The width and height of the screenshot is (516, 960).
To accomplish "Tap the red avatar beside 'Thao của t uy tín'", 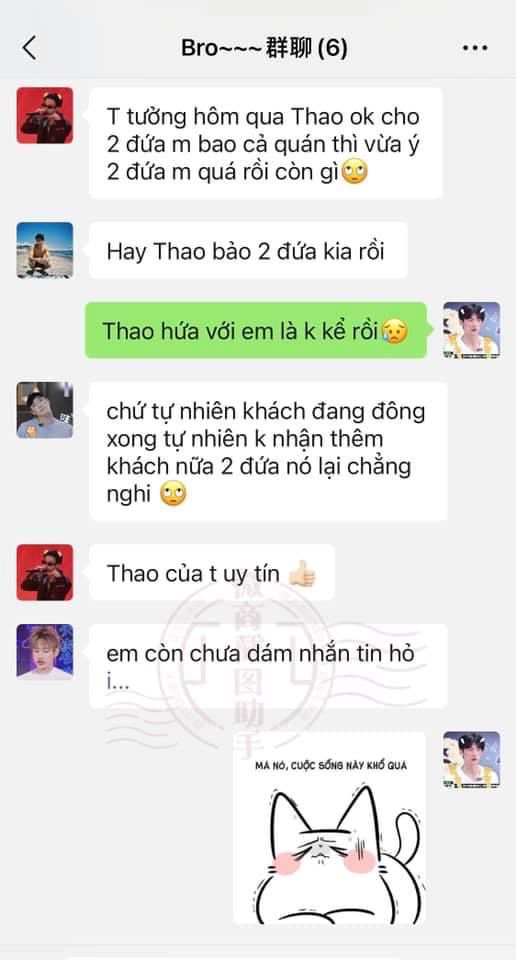I will (45, 572).
